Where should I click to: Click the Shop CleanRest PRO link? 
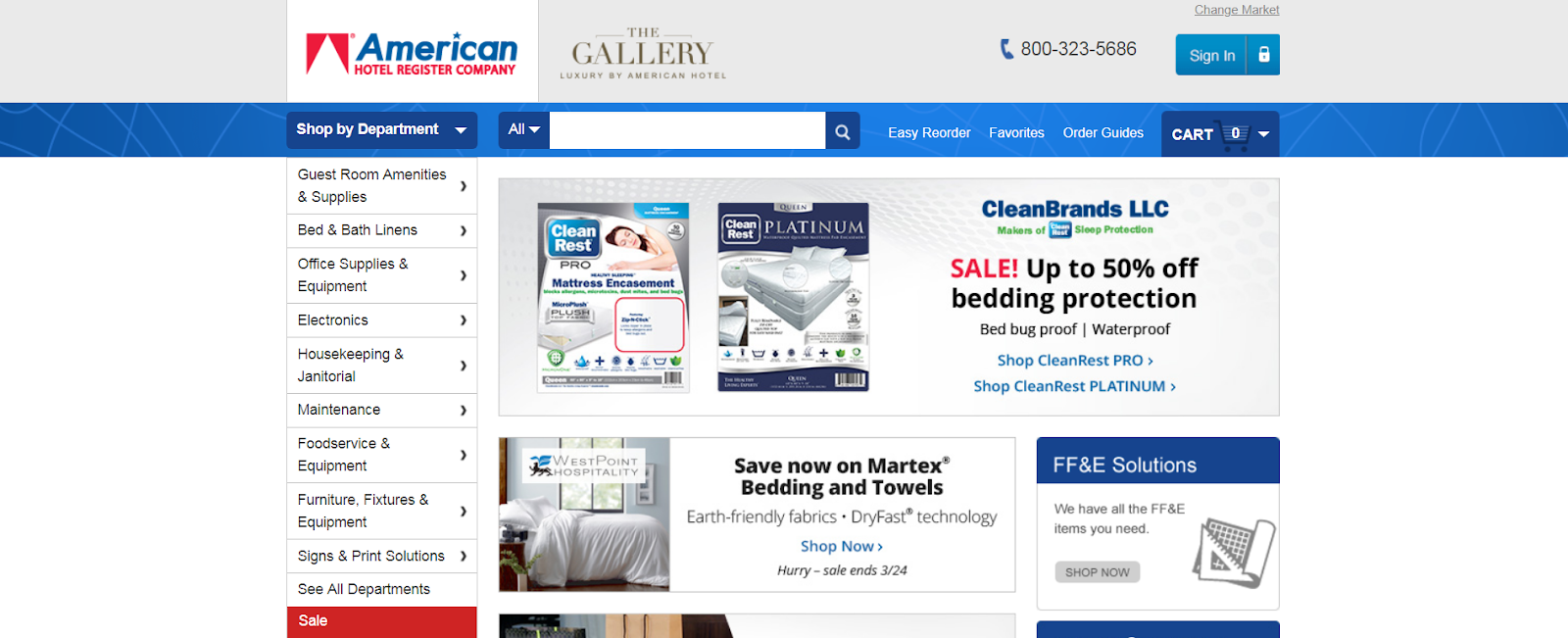pos(1075,361)
